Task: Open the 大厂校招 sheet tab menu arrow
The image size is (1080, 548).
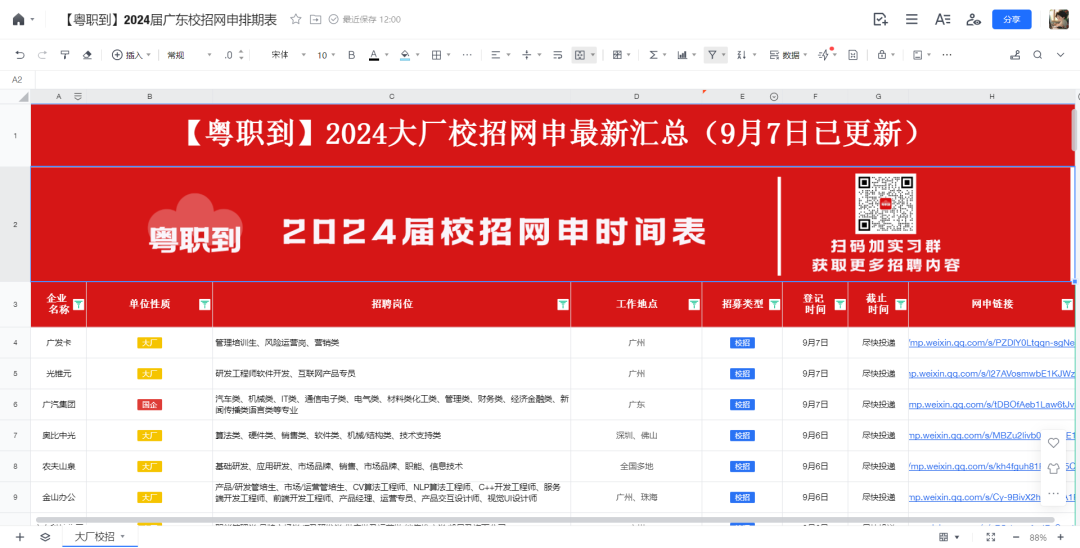Action: pos(123,536)
